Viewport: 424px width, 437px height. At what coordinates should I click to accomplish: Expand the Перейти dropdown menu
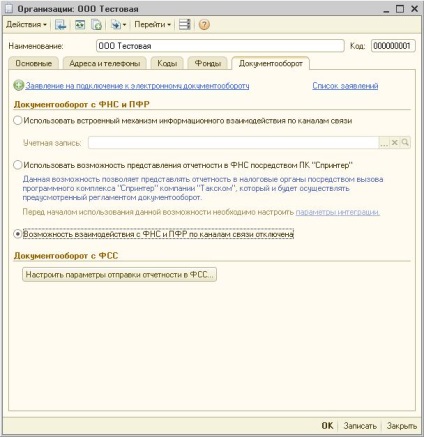tap(153, 25)
